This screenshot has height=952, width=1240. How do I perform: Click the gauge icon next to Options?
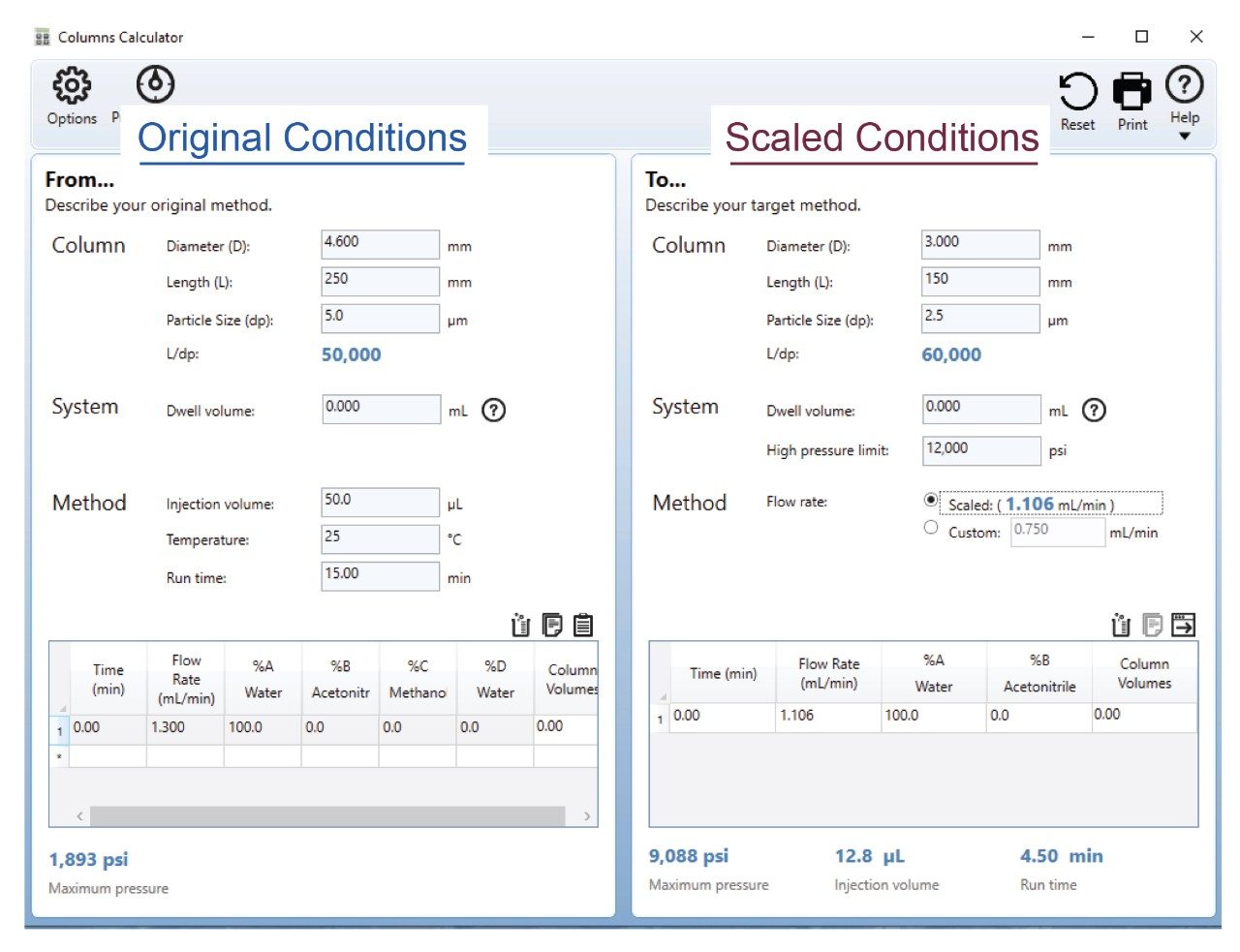155,84
